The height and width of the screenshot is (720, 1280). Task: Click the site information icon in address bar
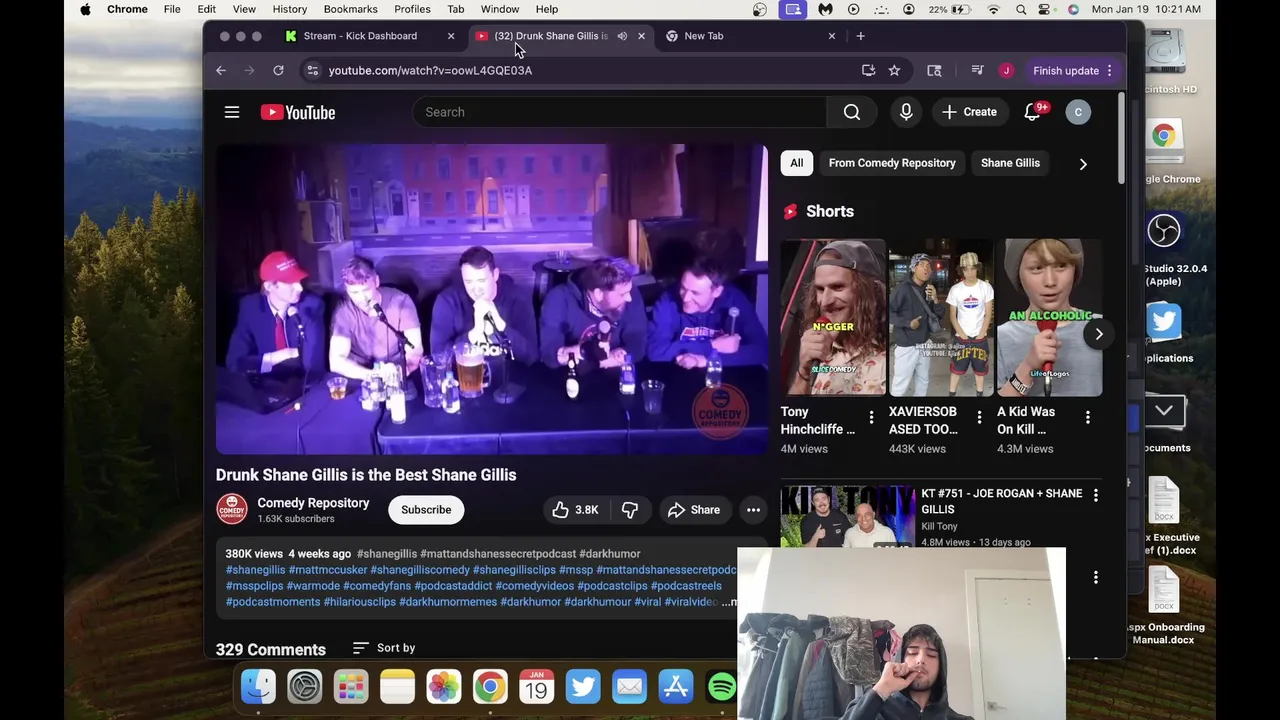(313, 70)
